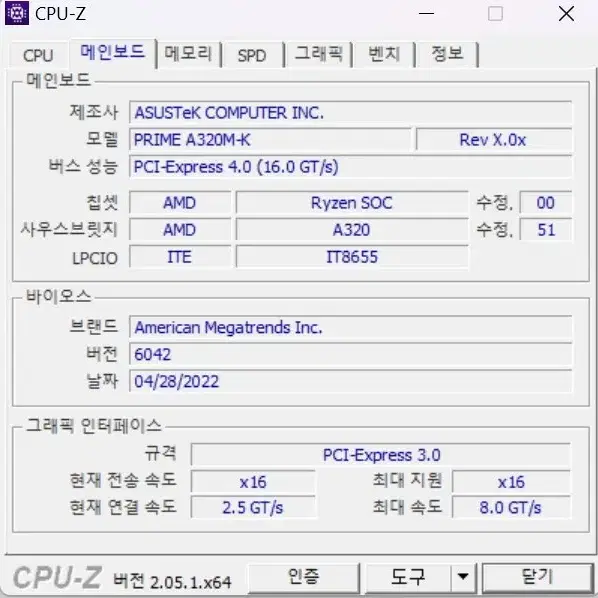598x598 pixels.
Task: Click the 최대 지원 x16 value
Action: point(511,482)
